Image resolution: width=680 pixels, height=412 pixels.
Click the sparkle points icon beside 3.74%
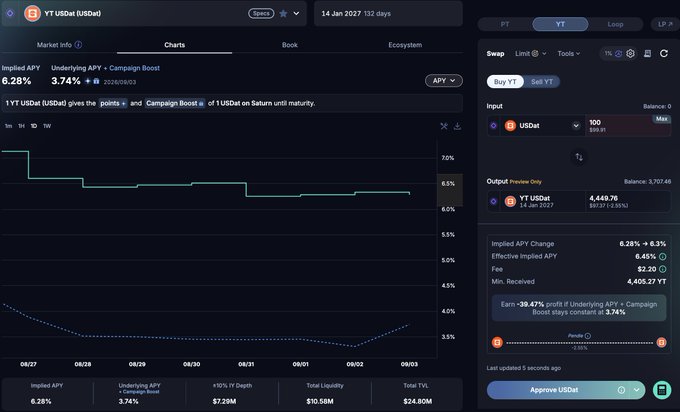pyautogui.click(x=88, y=81)
